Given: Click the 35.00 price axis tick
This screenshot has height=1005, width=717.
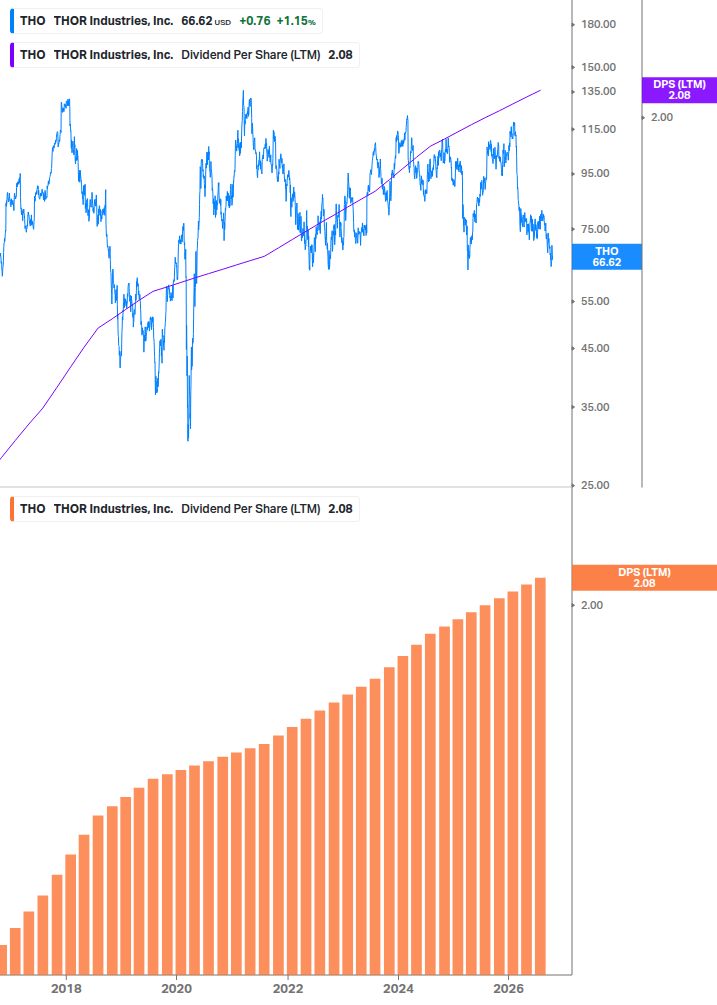Looking at the screenshot, I should 595,408.
